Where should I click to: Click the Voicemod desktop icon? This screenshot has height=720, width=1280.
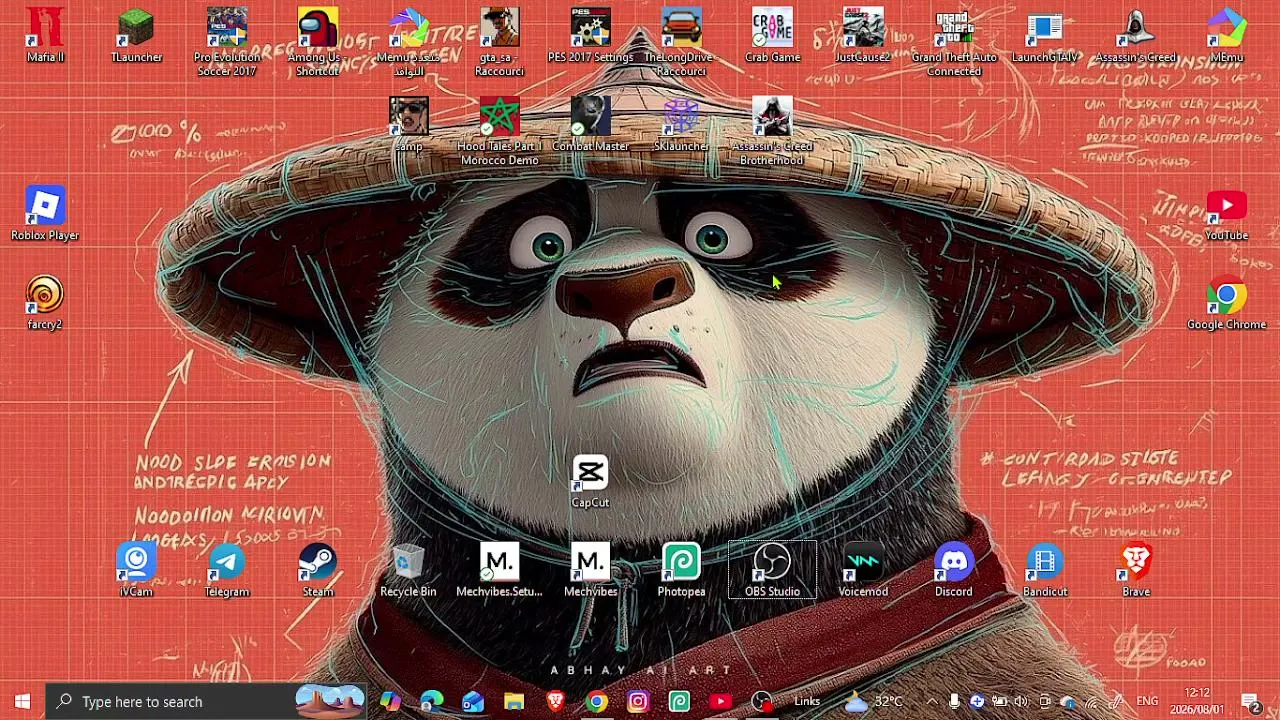[x=863, y=570]
